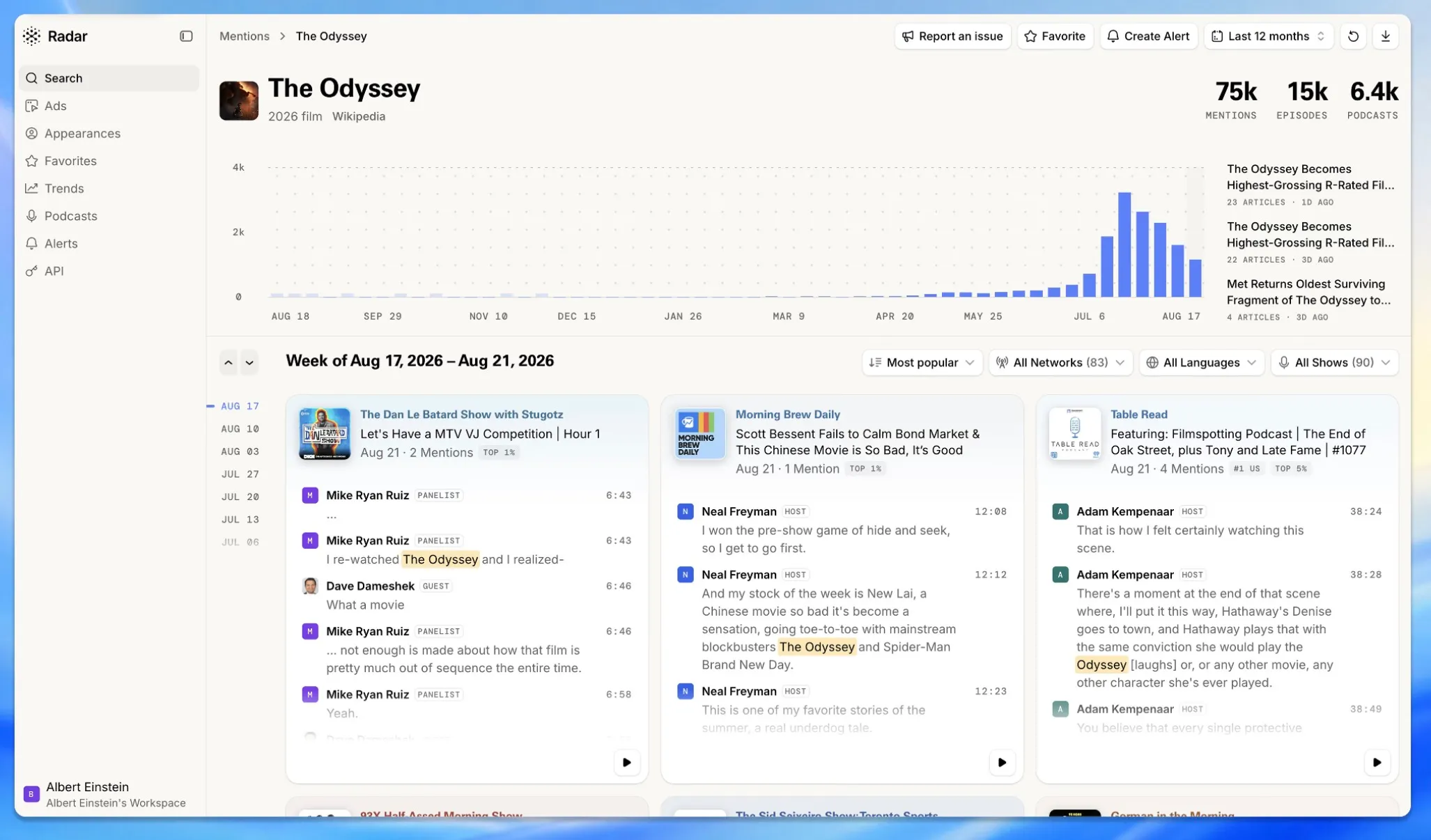Screen dimensions: 1431x840
Task: Select JUL 20 in the week timeline
Action: click(240, 497)
